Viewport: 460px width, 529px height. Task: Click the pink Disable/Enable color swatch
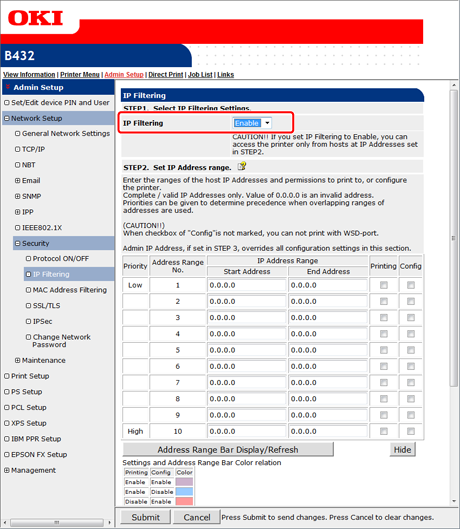tap(184, 501)
